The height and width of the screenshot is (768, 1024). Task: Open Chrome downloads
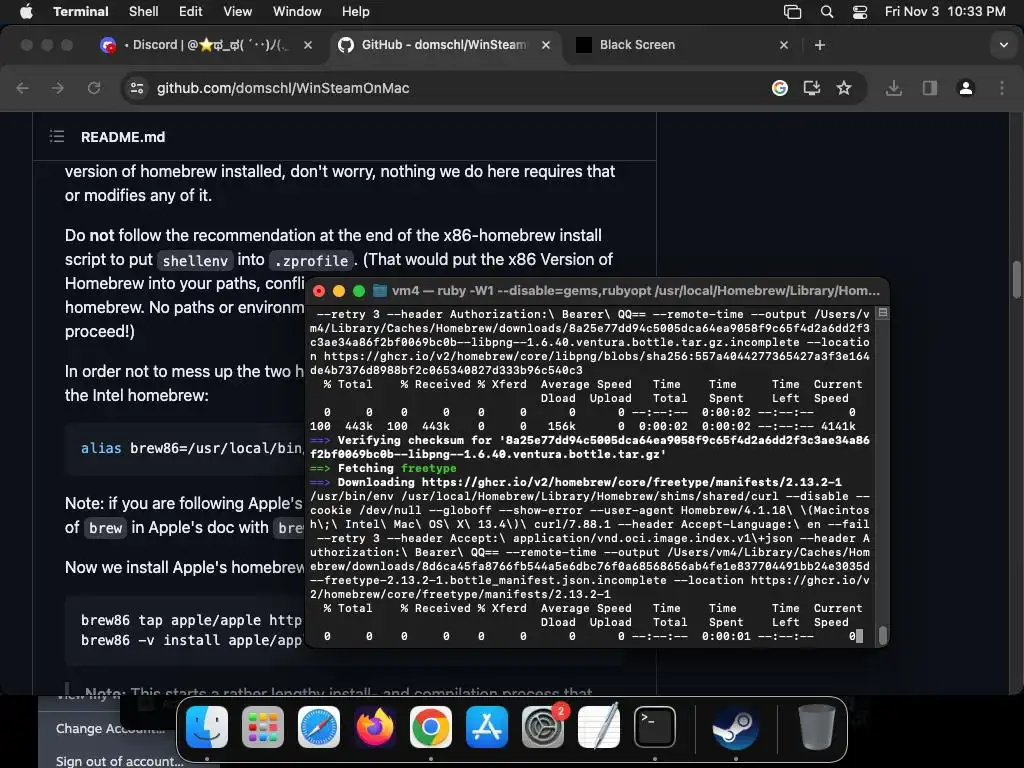[x=894, y=88]
